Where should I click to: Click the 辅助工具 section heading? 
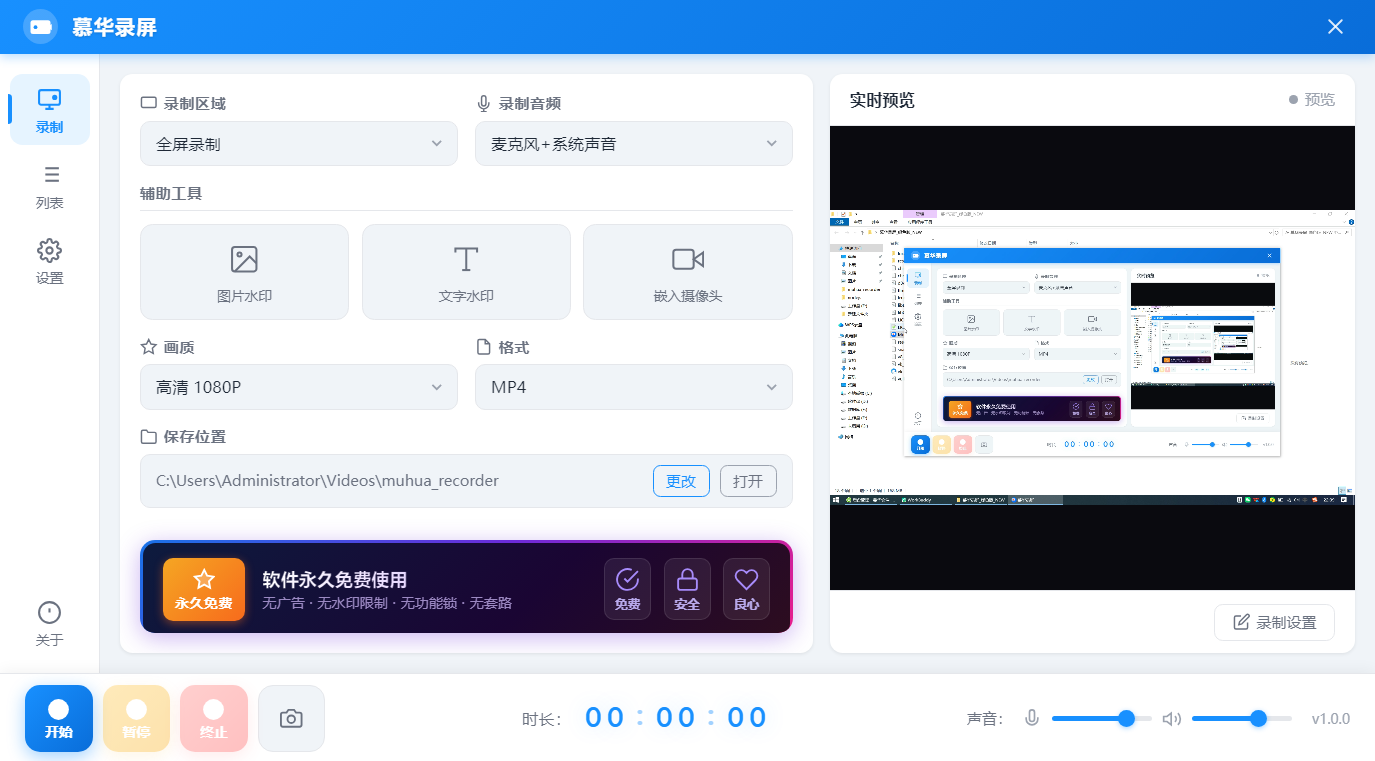pos(171,193)
